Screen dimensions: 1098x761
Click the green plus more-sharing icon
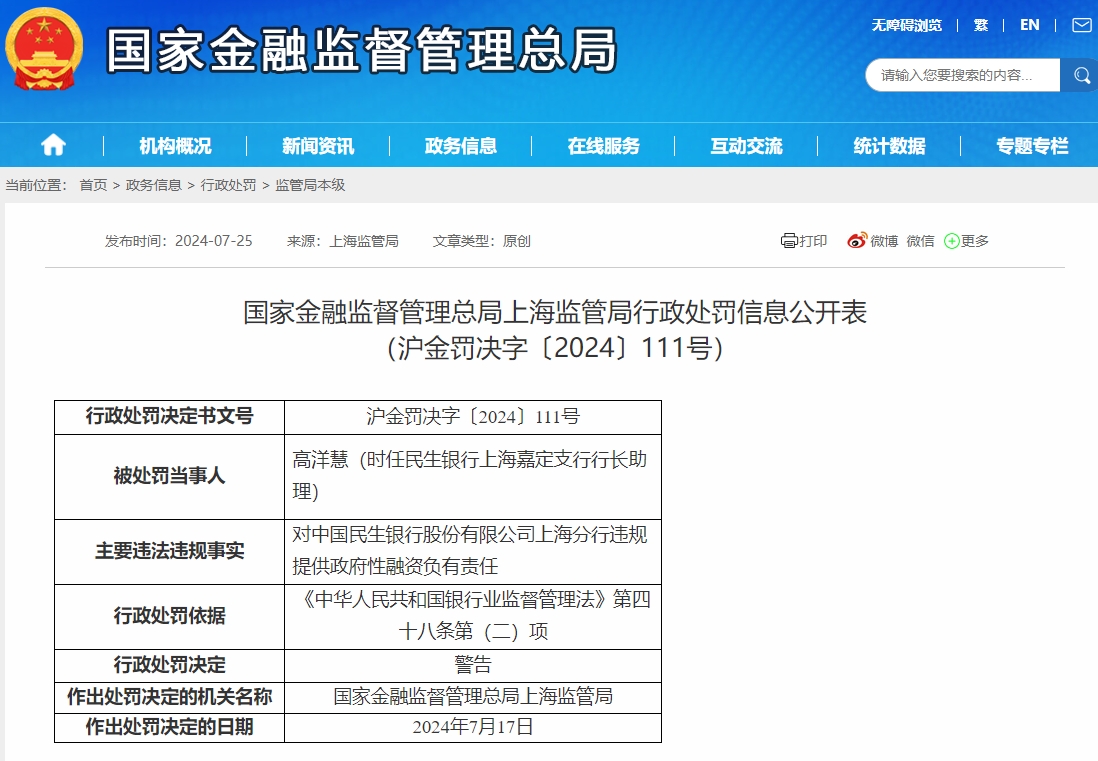click(951, 241)
